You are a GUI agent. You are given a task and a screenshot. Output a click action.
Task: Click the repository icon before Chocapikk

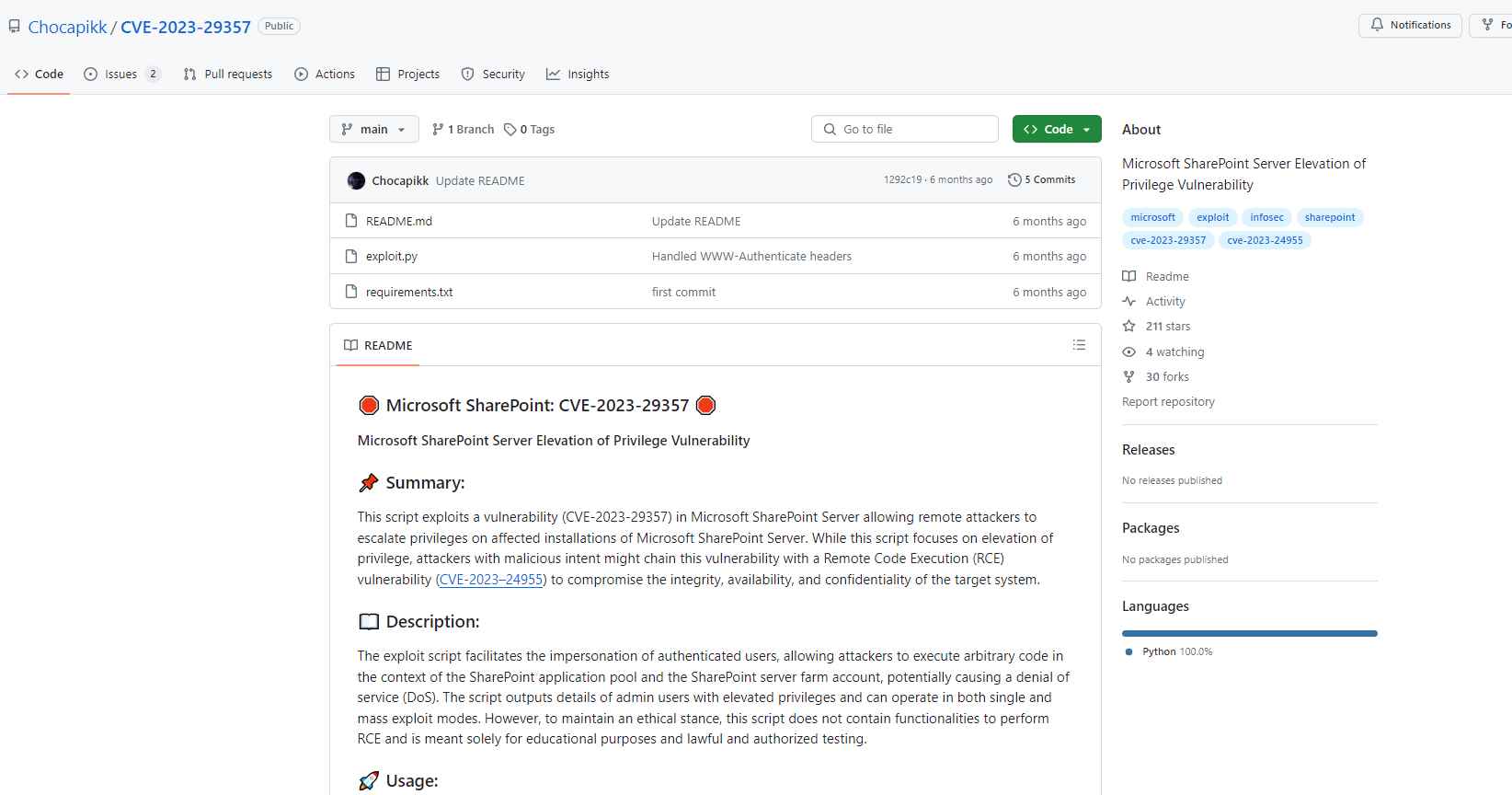click(x=14, y=27)
